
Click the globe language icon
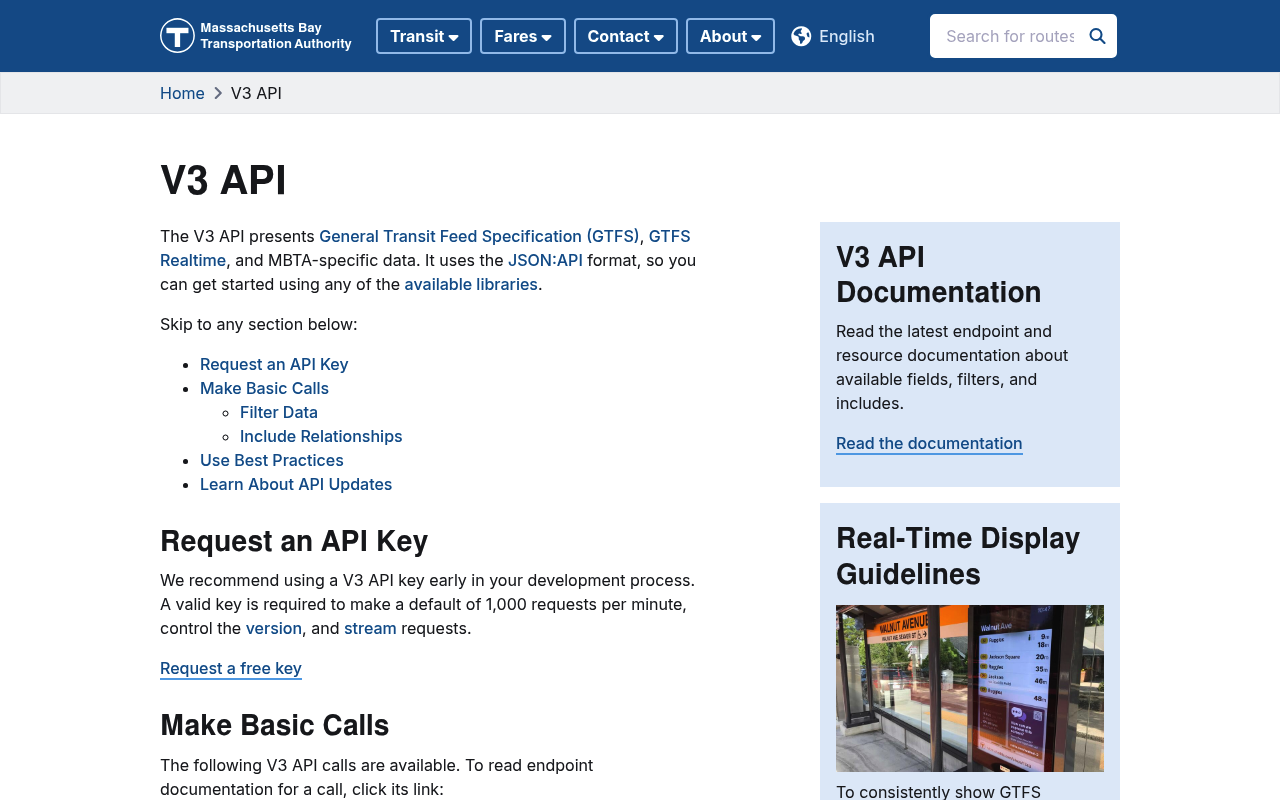(x=801, y=36)
